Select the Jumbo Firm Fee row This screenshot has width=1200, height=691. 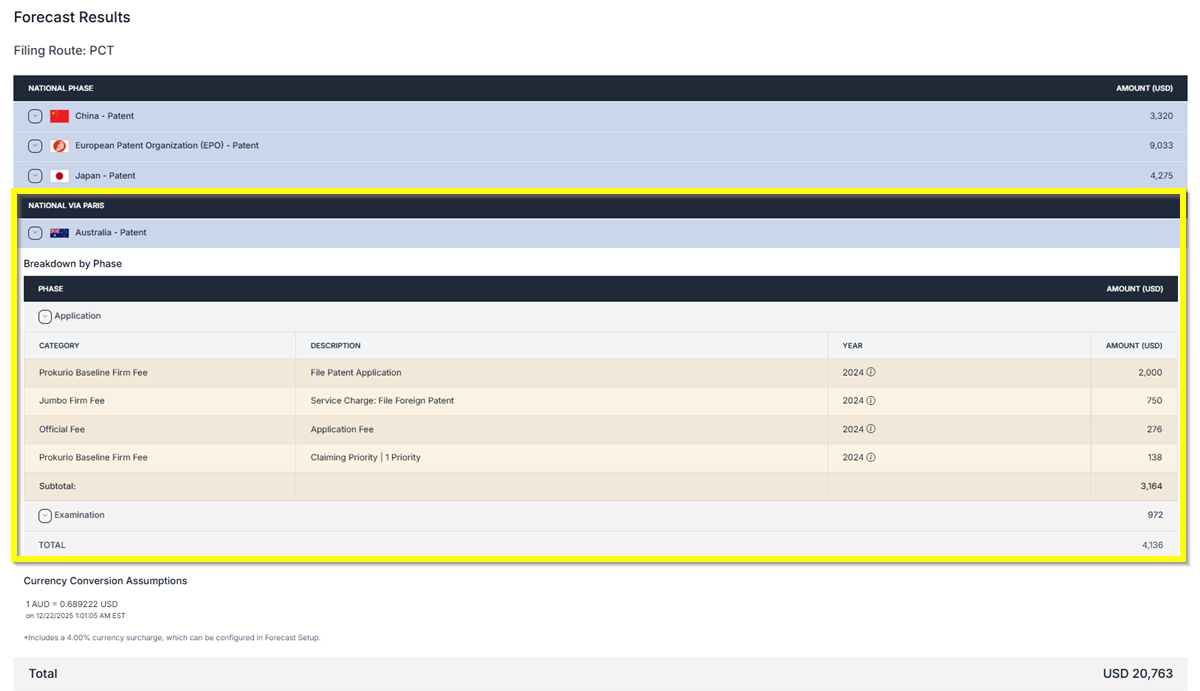(72, 401)
